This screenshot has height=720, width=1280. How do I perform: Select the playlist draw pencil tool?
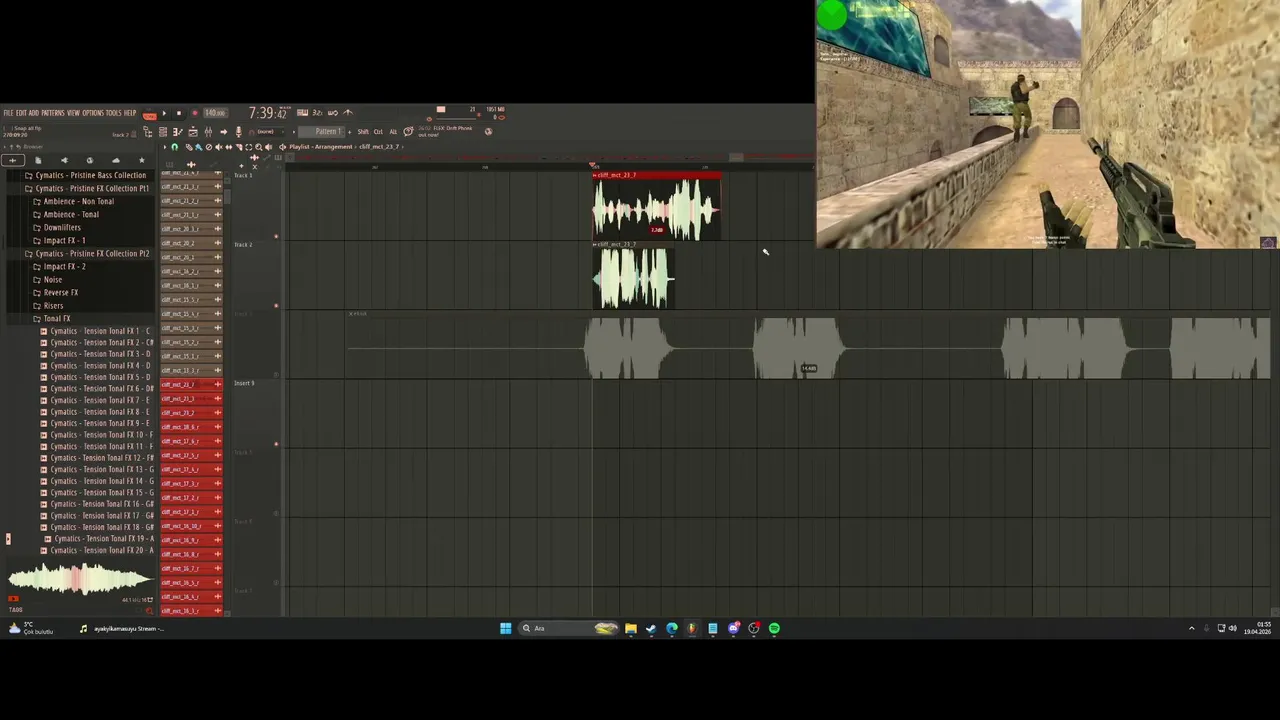tap(189, 147)
